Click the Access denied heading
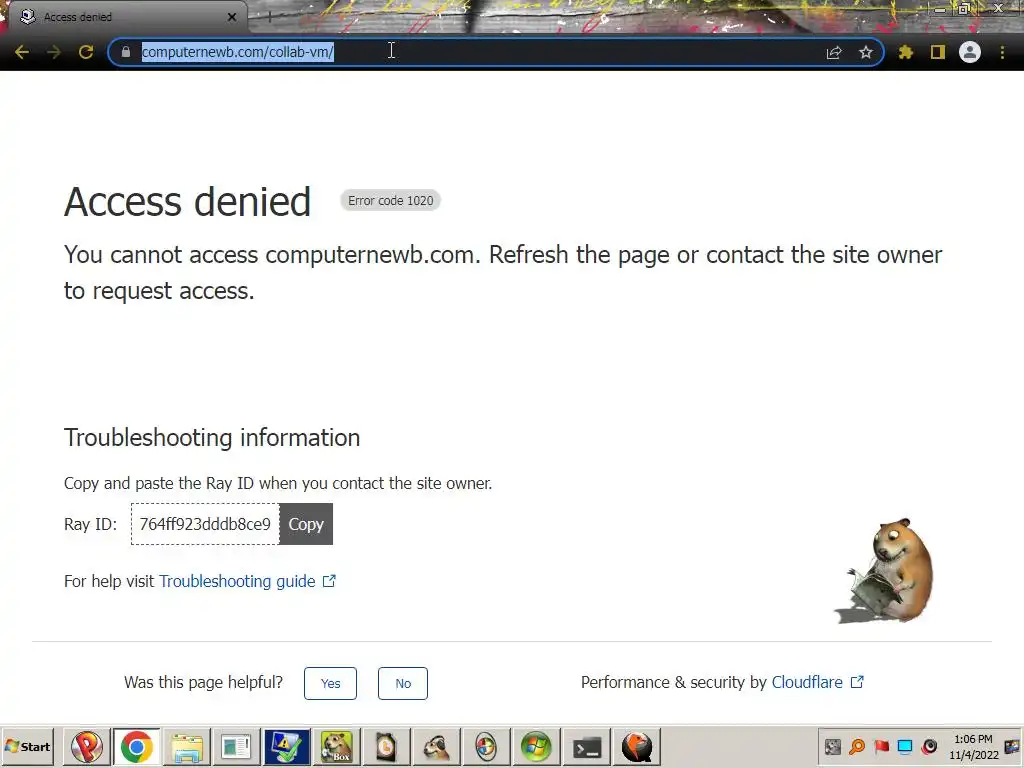The image size is (1024, 768). click(x=187, y=201)
